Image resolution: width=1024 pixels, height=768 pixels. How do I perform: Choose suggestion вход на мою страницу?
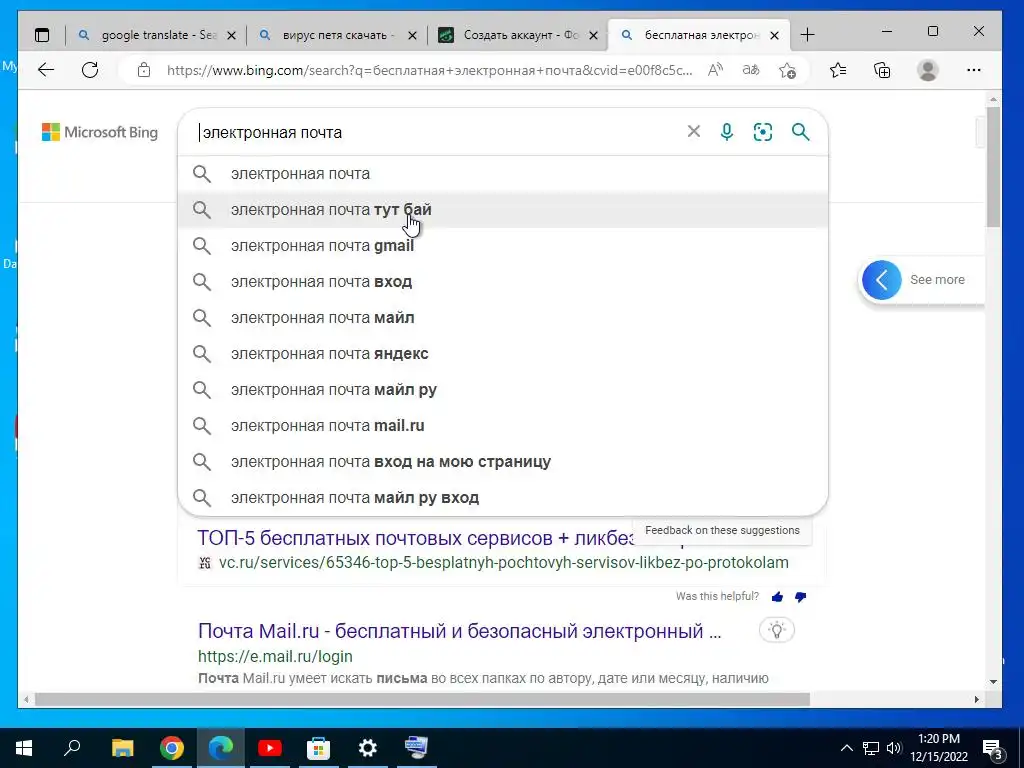coord(503,462)
